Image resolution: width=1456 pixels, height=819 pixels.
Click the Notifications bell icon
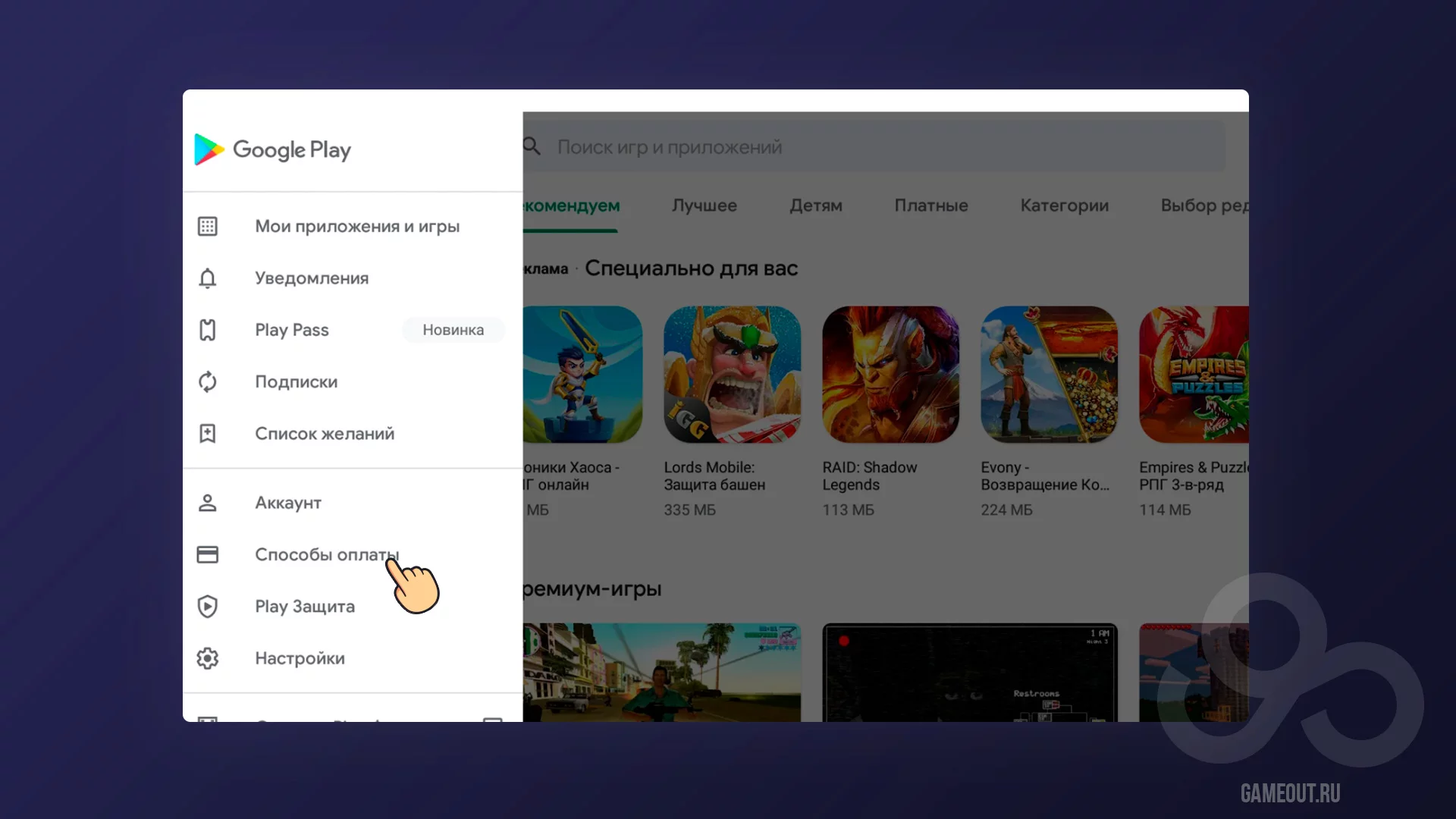coord(207,278)
